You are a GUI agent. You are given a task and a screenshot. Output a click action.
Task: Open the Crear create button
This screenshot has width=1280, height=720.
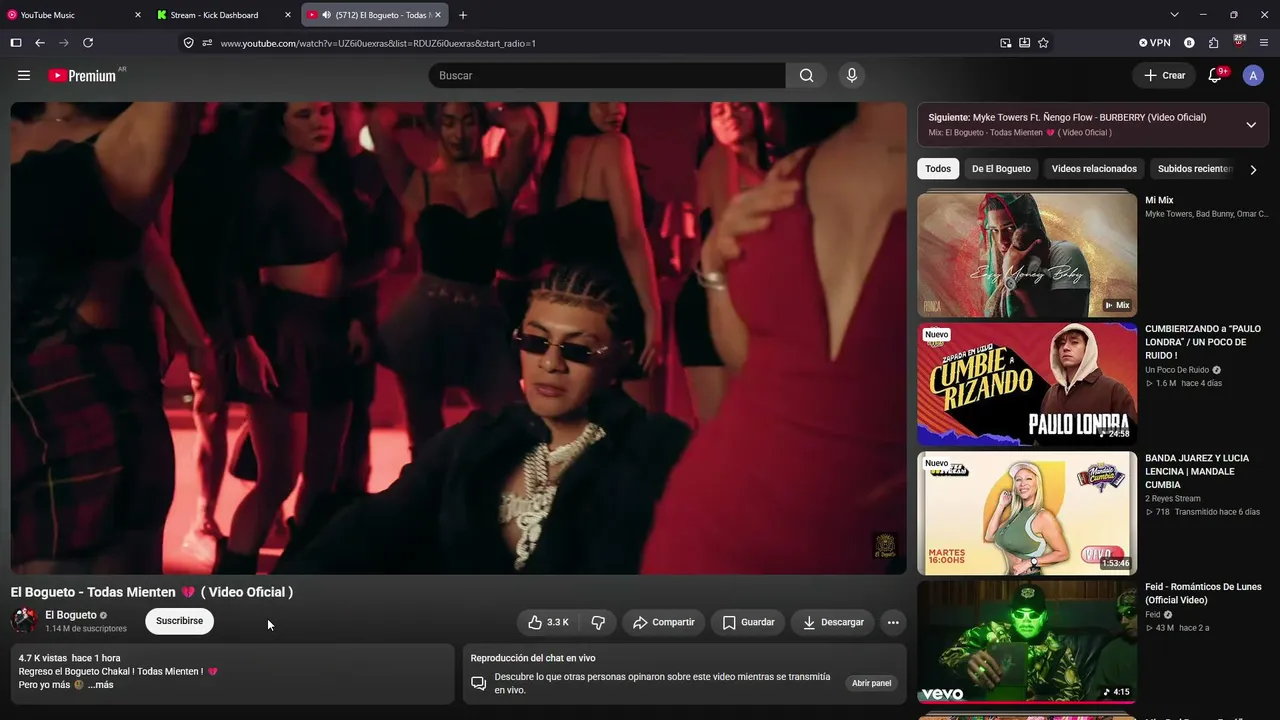coord(1164,75)
